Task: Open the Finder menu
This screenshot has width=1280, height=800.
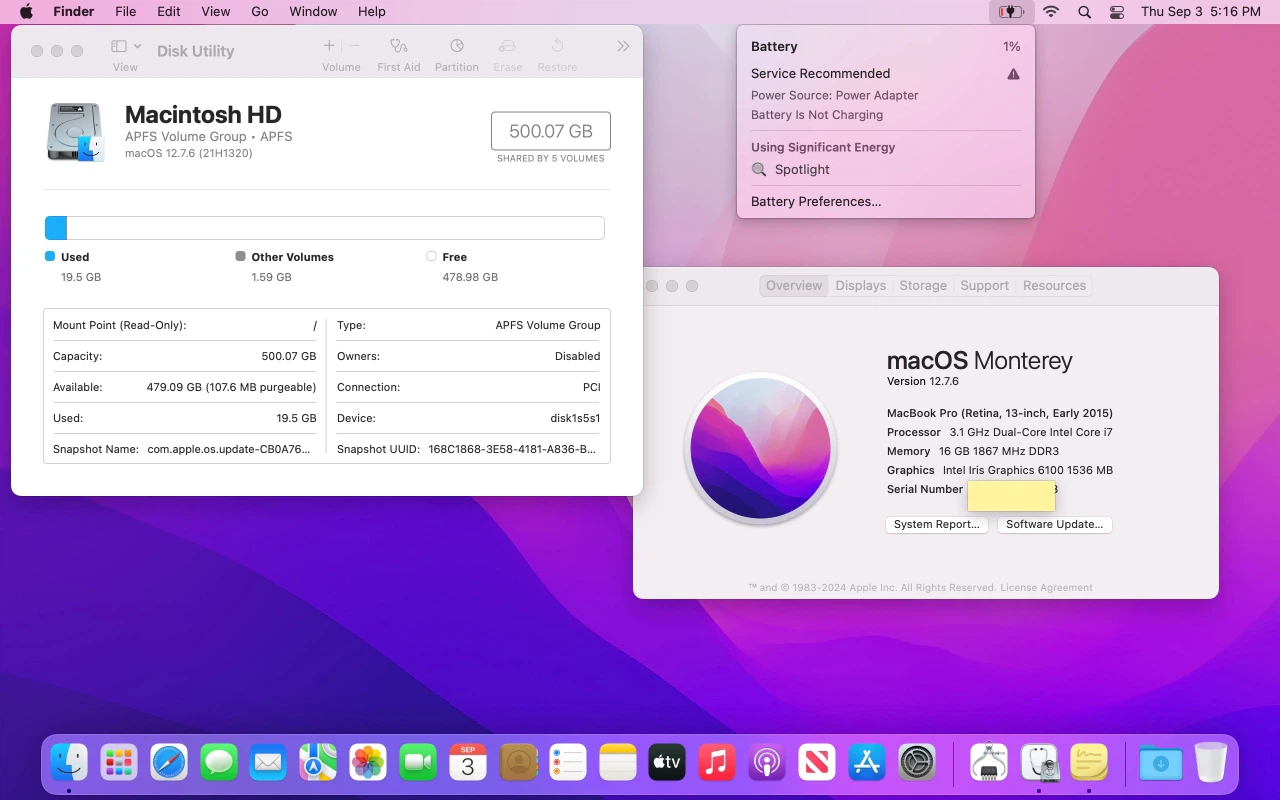Action: point(73,12)
